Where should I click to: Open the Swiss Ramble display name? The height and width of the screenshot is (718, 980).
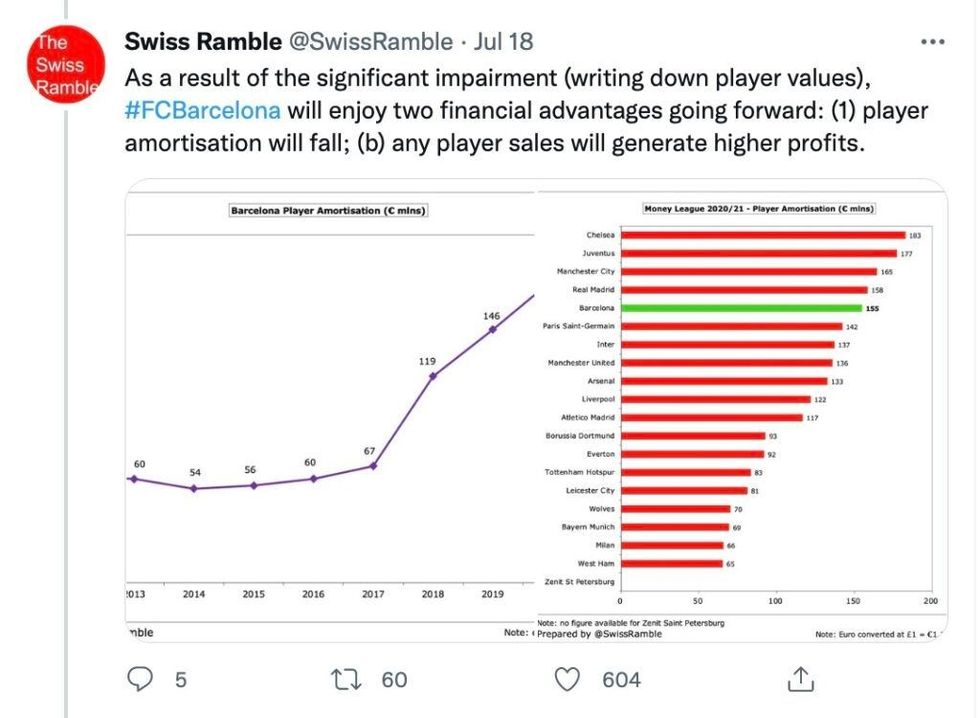(x=203, y=42)
